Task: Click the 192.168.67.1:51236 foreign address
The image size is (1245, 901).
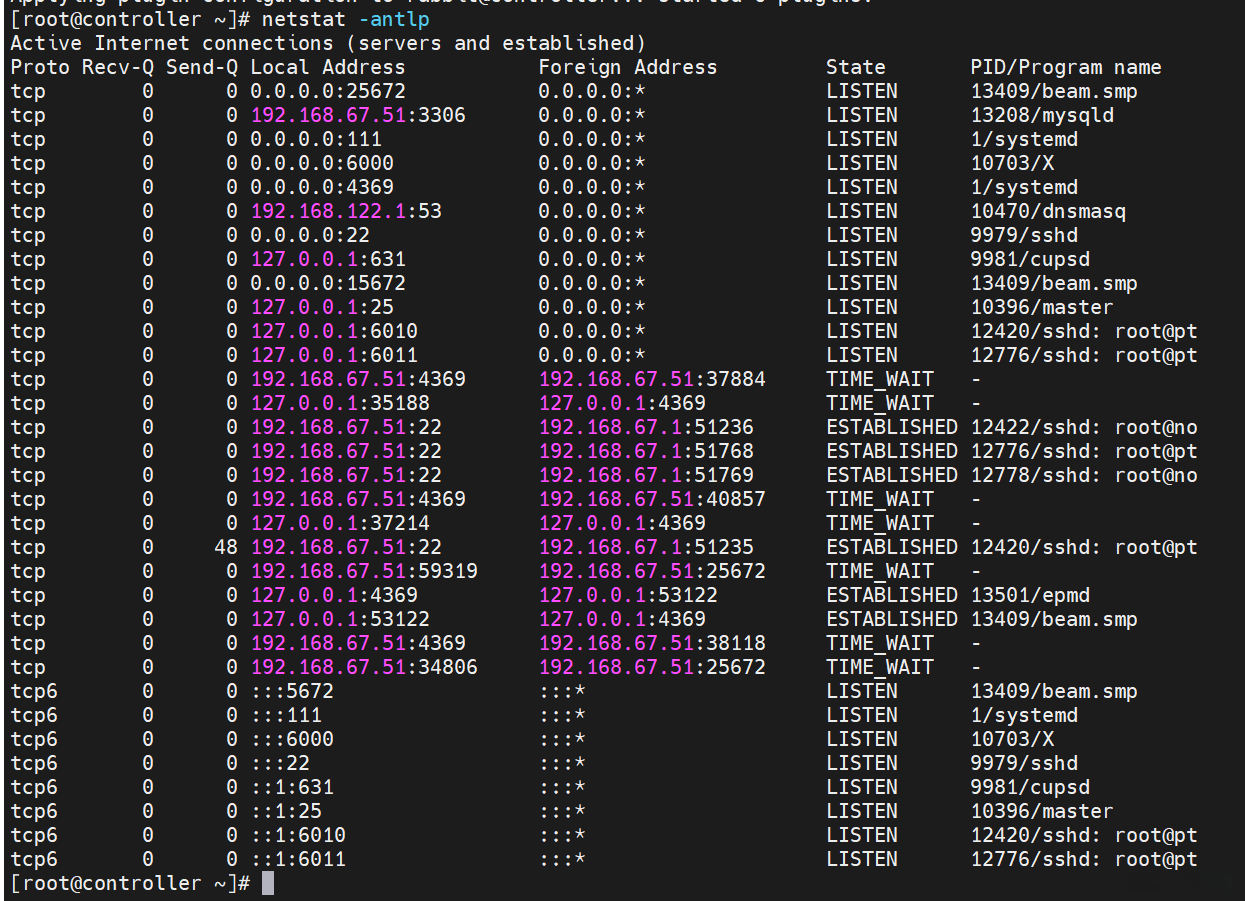Action: (646, 428)
